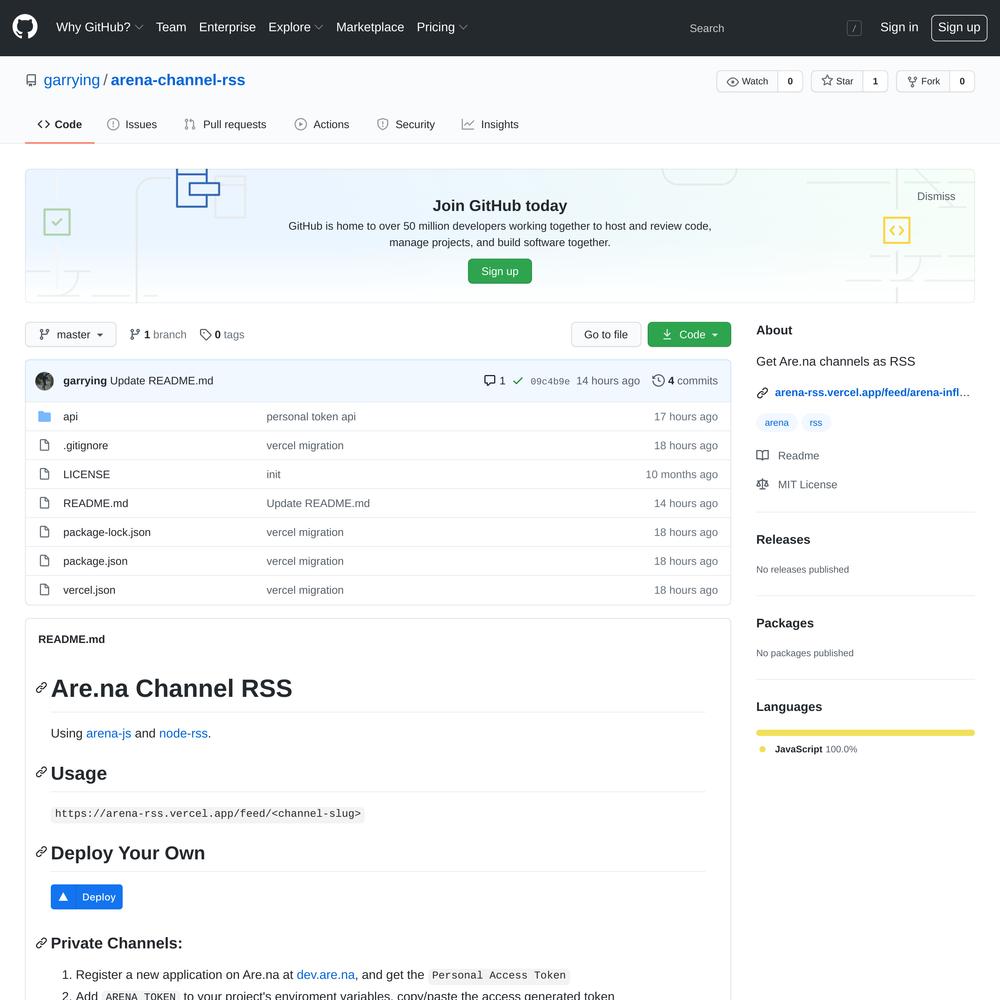Screen dimensions: 1000x1000
Task: Click the MIT License scale icon
Action: pyautogui.click(x=762, y=484)
